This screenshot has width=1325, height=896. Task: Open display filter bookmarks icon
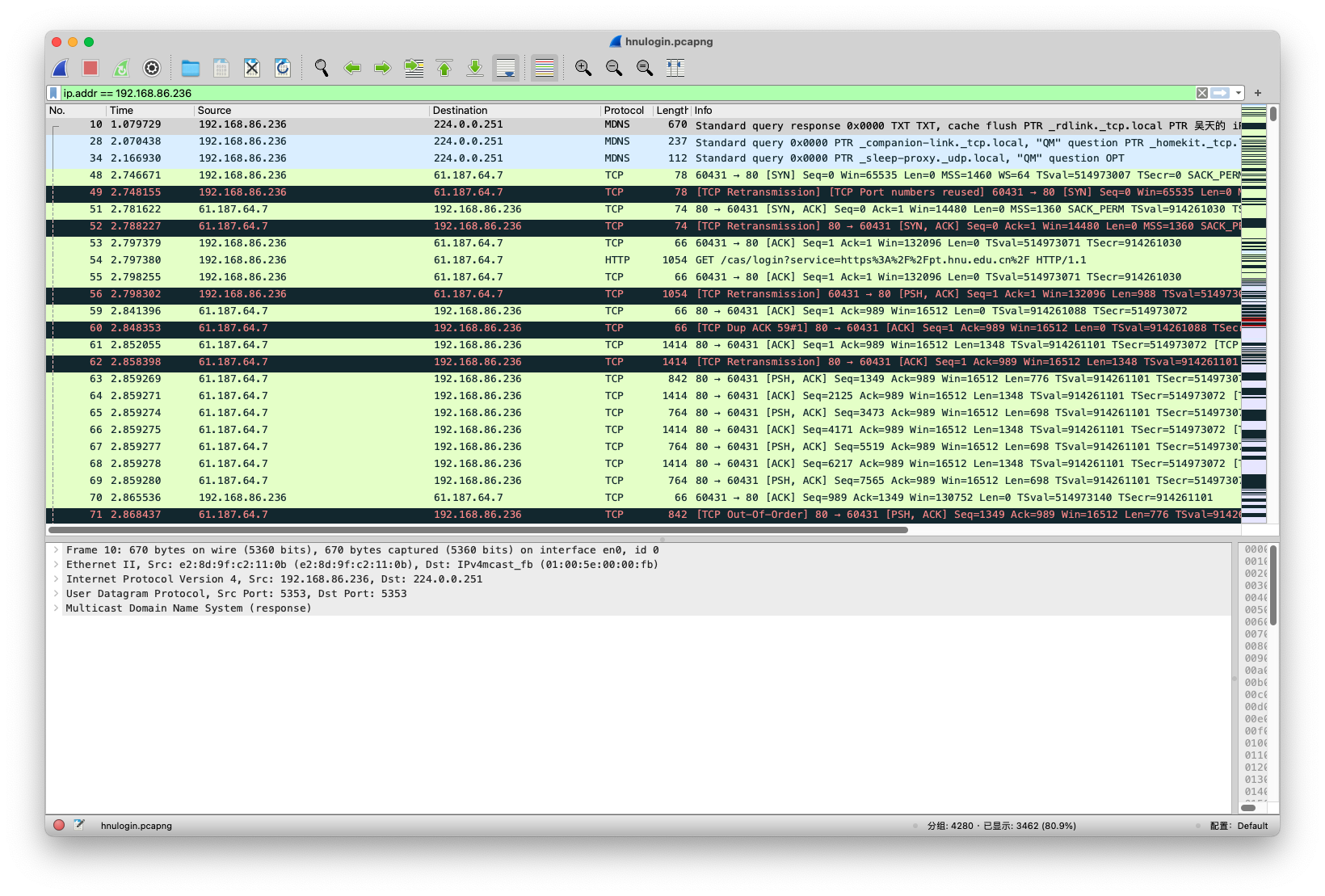[x=53, y=93]
